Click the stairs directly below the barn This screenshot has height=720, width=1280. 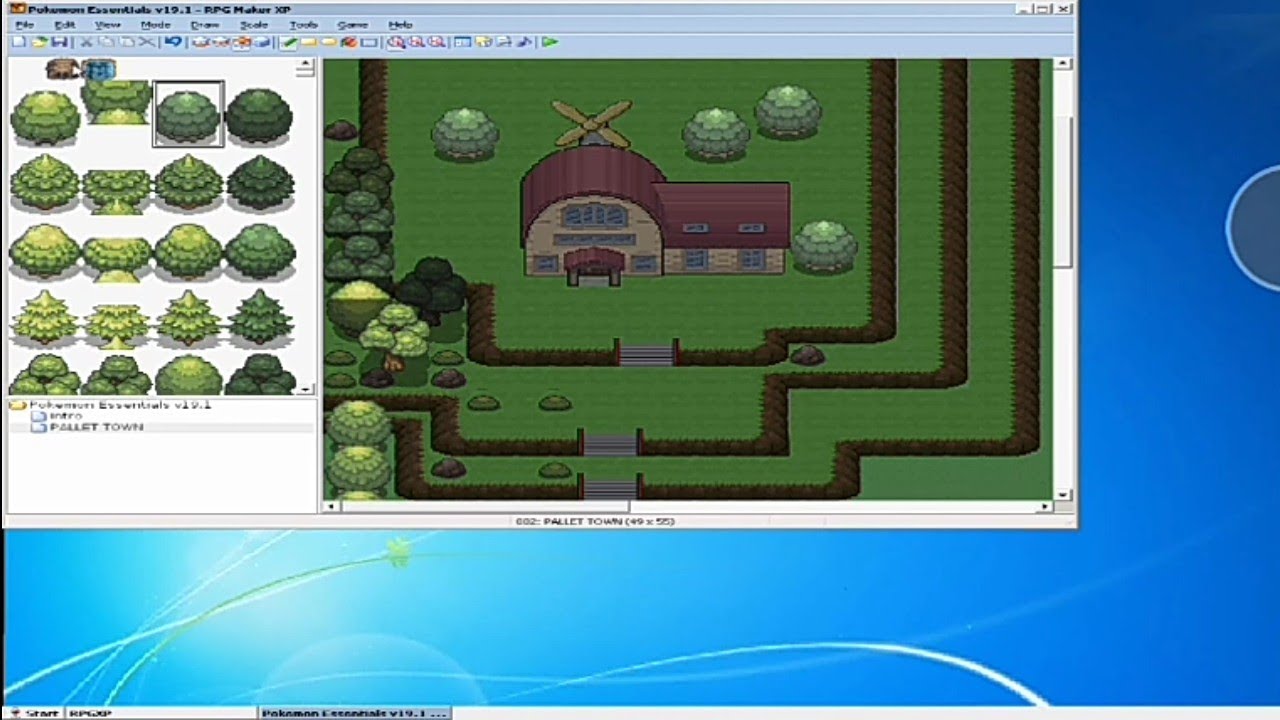pos(646,353)
